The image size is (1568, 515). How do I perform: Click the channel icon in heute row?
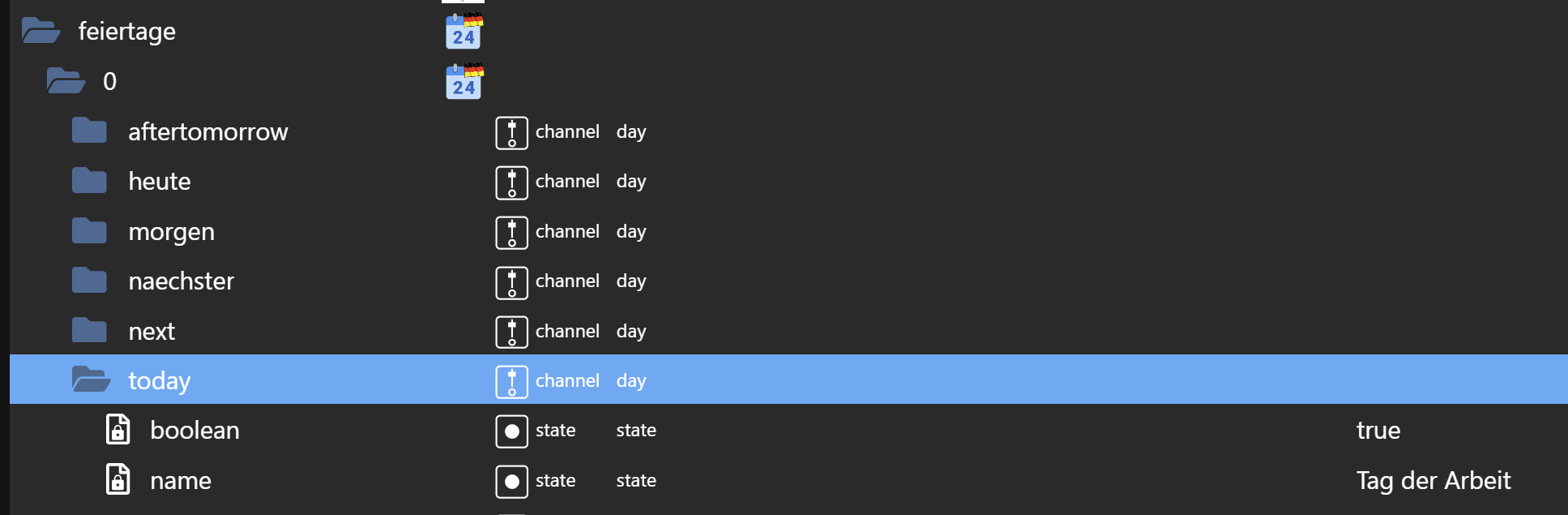tap(511, 182)
